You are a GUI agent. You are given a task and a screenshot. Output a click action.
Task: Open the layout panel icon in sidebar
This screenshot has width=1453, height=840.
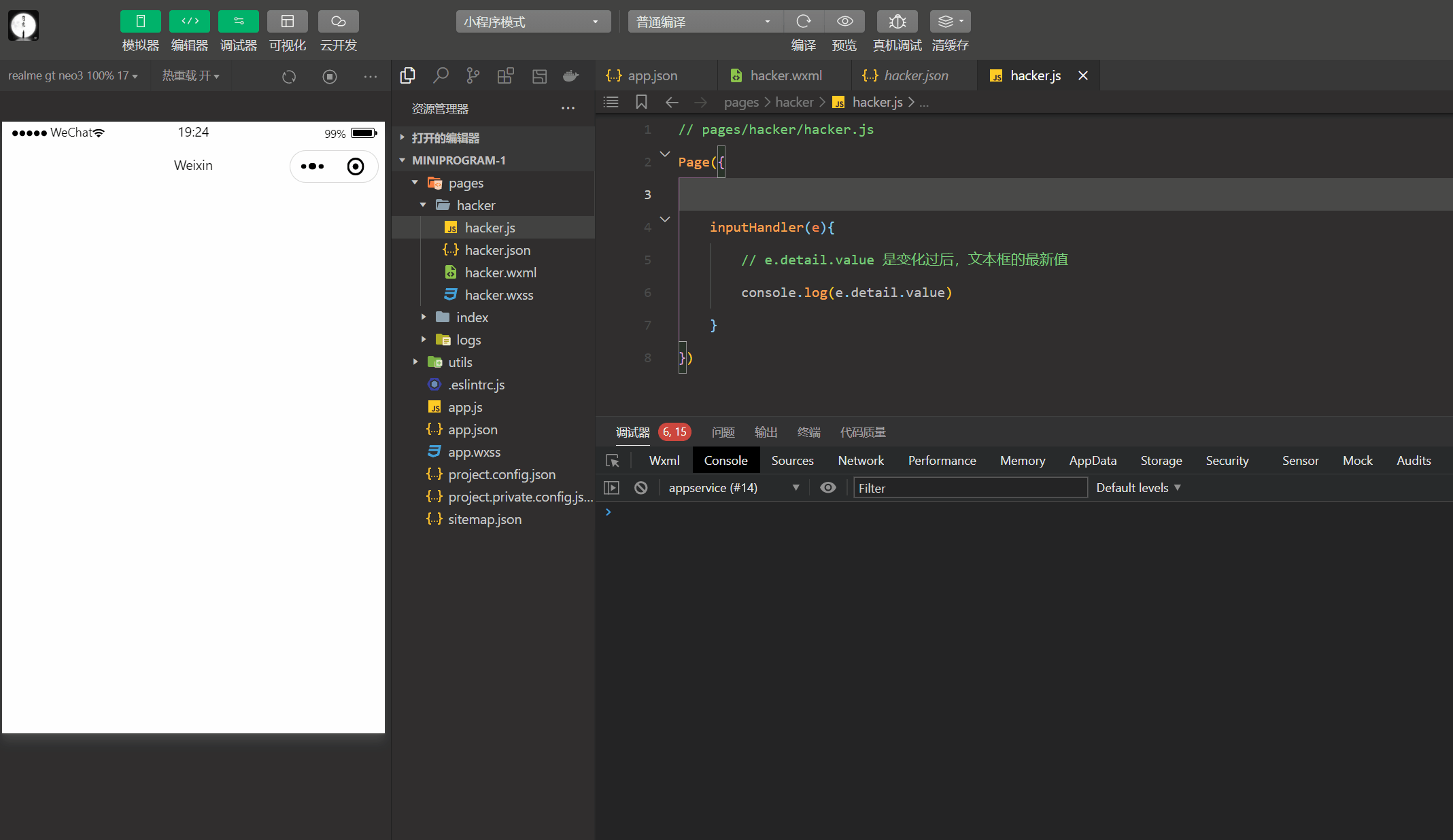coord(539,75)
